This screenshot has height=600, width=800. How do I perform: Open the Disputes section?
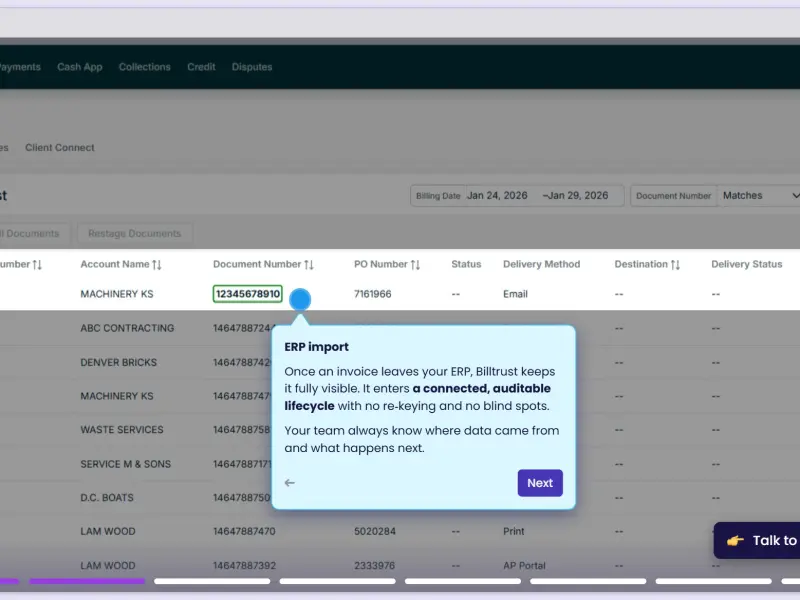(x=252, y=67)
